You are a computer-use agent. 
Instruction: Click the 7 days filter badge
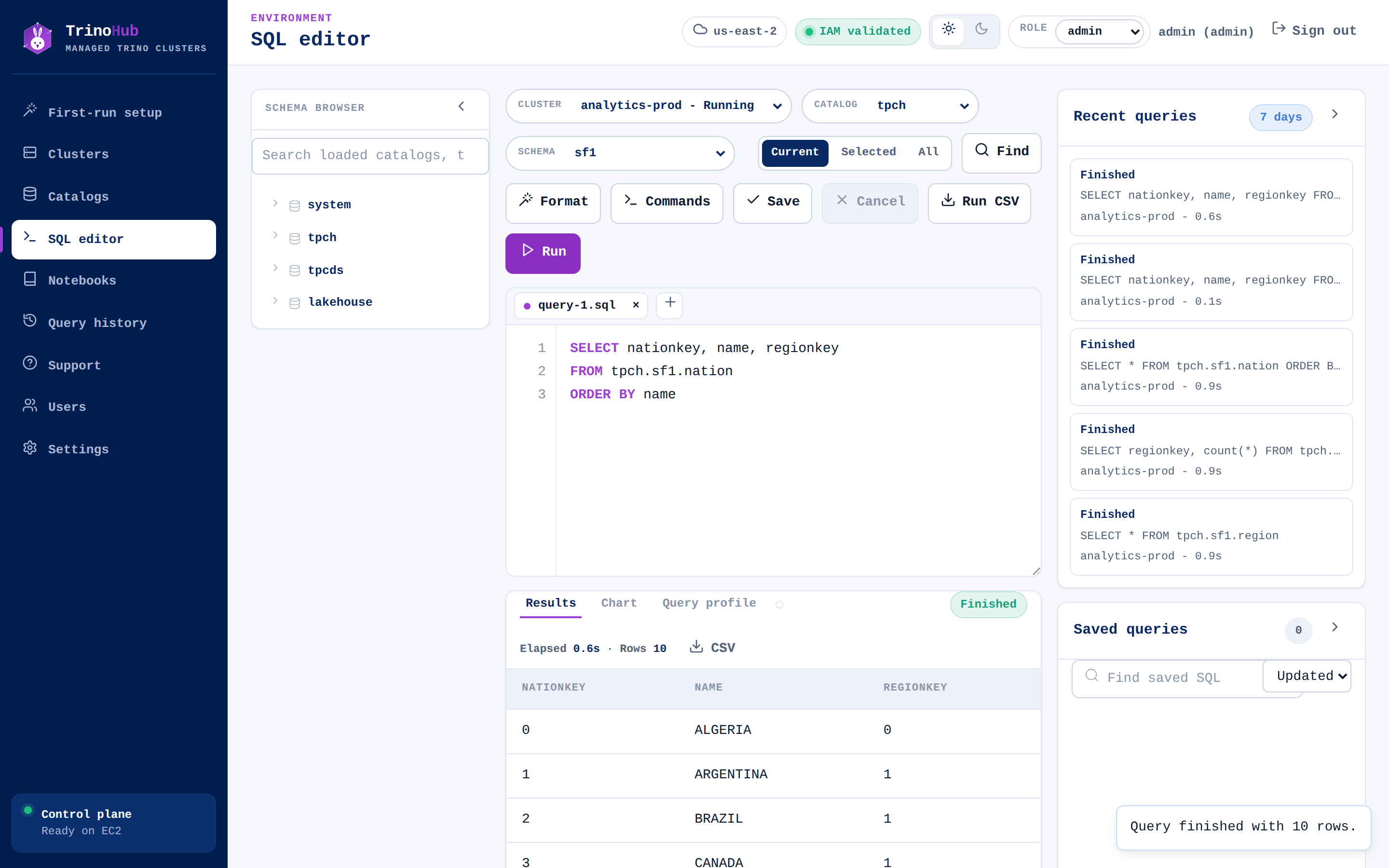tap(1280, 117)
